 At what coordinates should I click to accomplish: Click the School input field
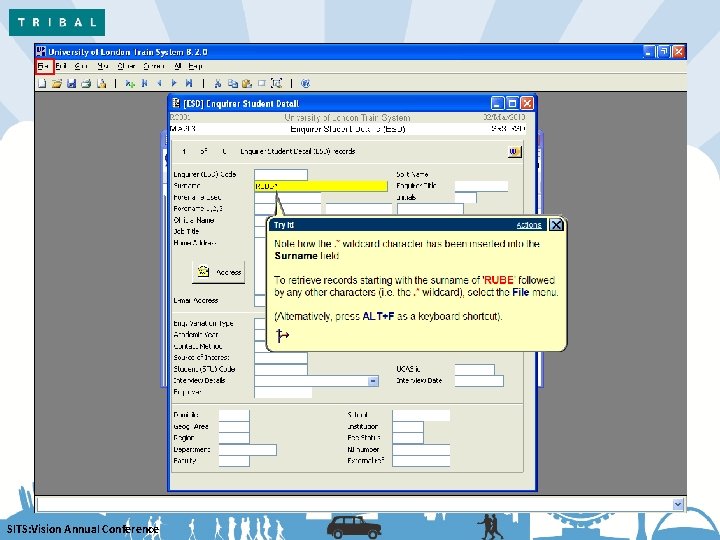421,415
